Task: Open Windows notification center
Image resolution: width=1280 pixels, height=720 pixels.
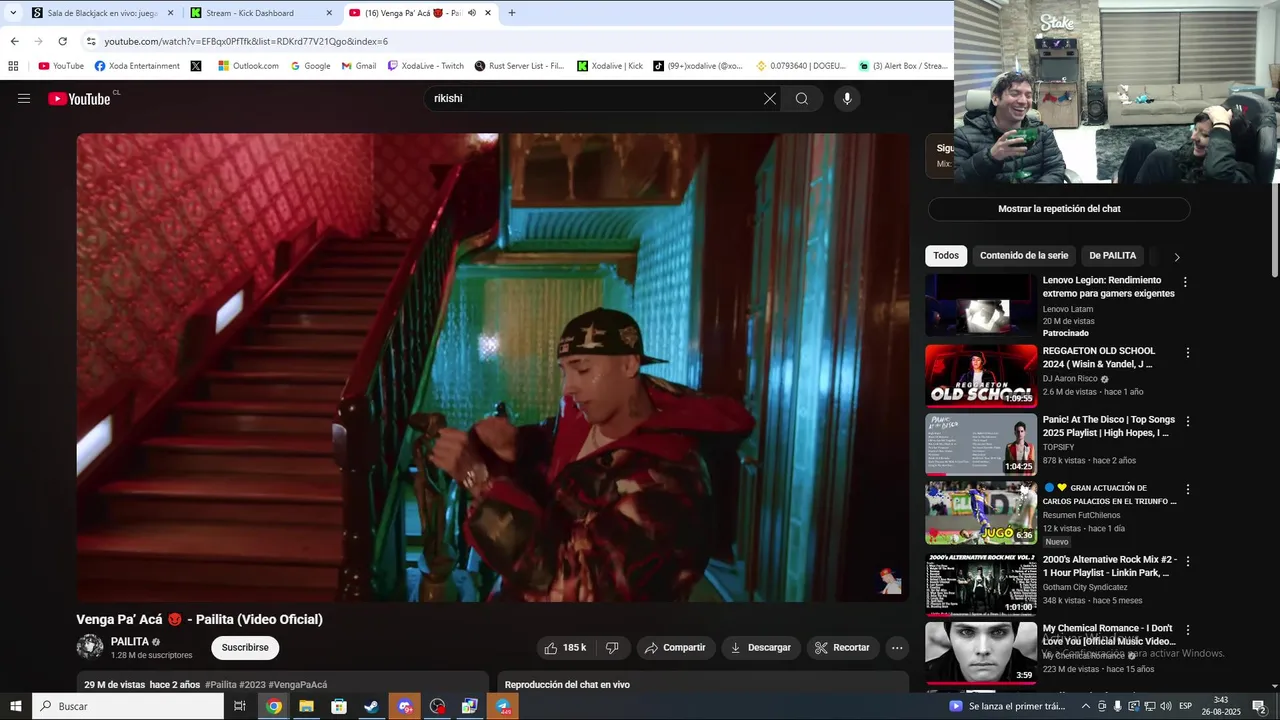Action: click(x=1259, y=706)
